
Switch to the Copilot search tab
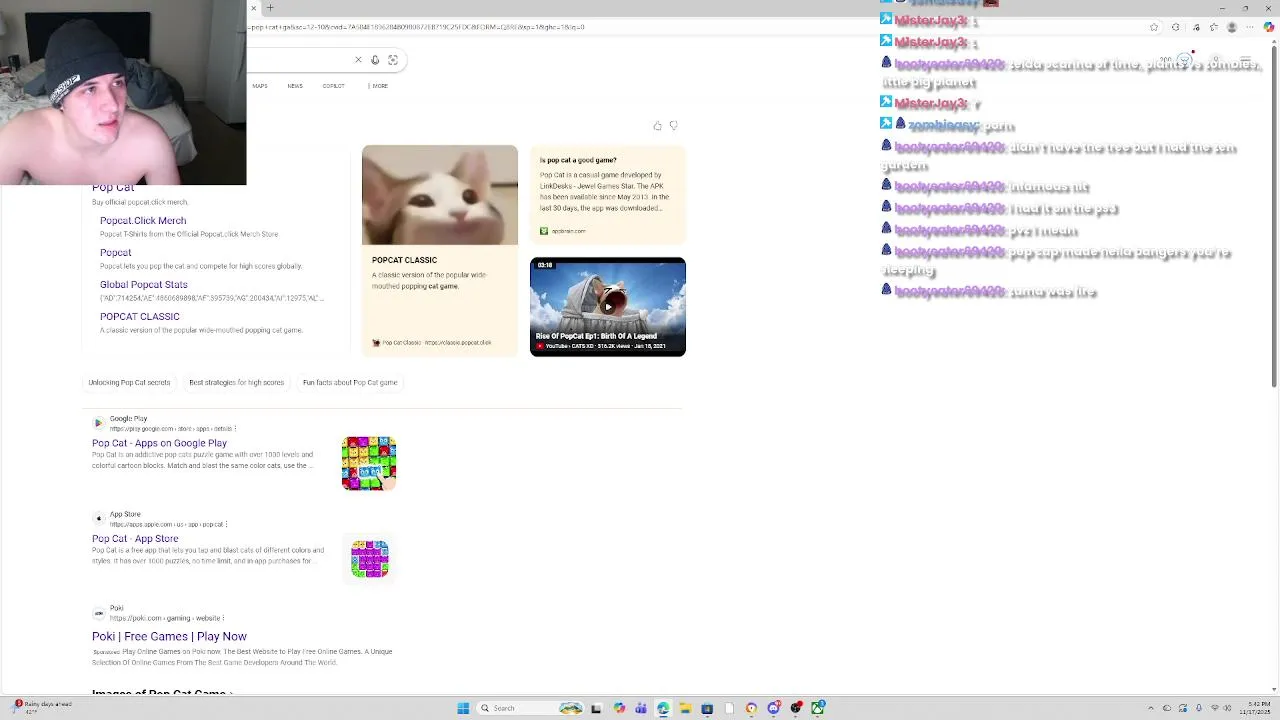pyautogui.click(x=333, y=86)
